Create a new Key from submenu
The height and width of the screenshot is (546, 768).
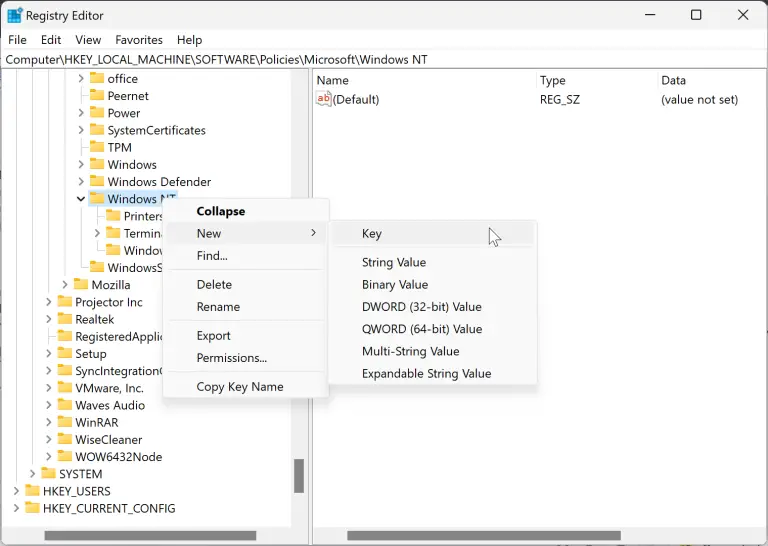coord(433,234)
